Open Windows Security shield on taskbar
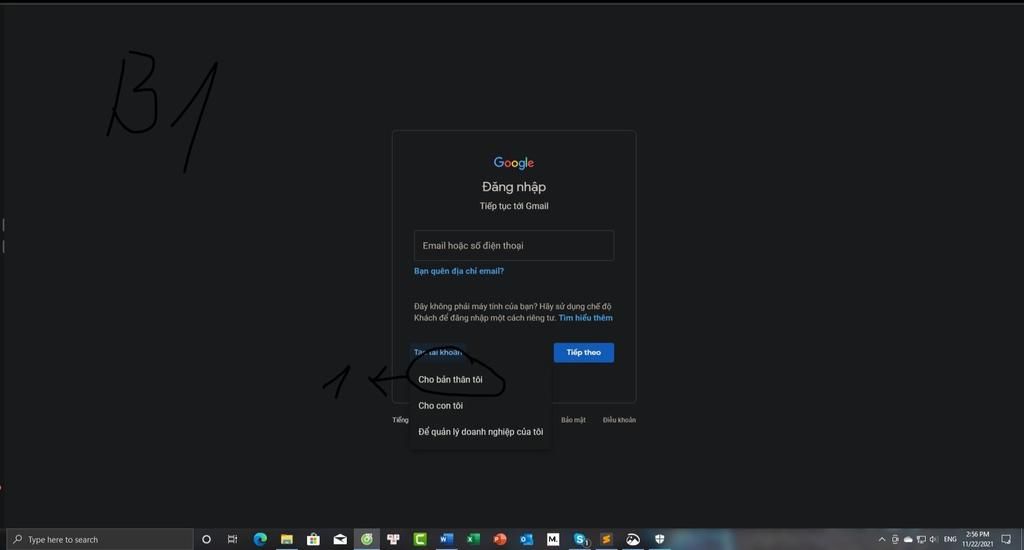Viewport: 1024px width, 550px height. pos(660,540)
